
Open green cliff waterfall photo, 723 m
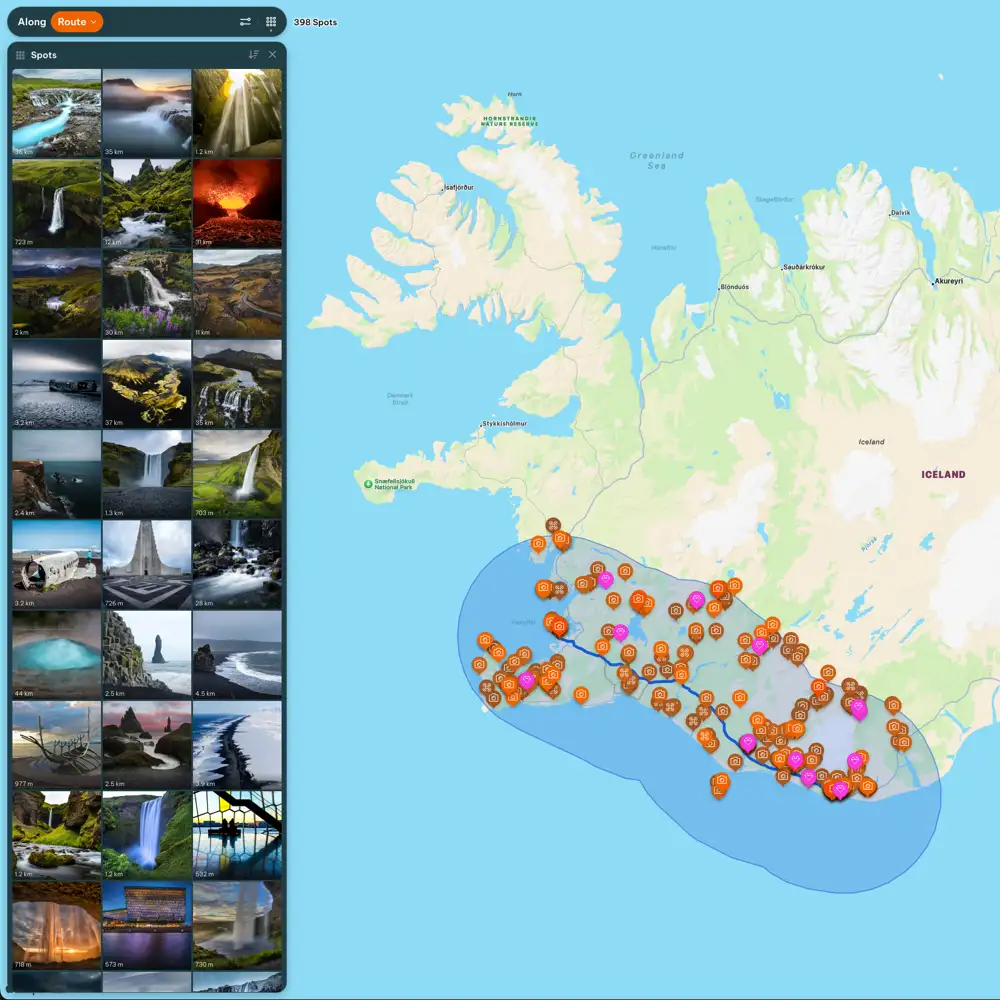tap(57, 203)
